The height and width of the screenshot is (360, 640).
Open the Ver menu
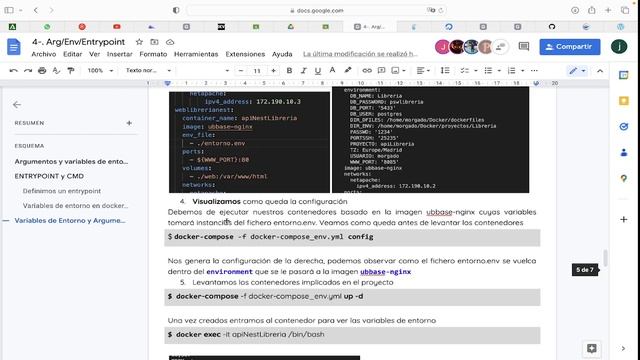[x=94, y=54]
